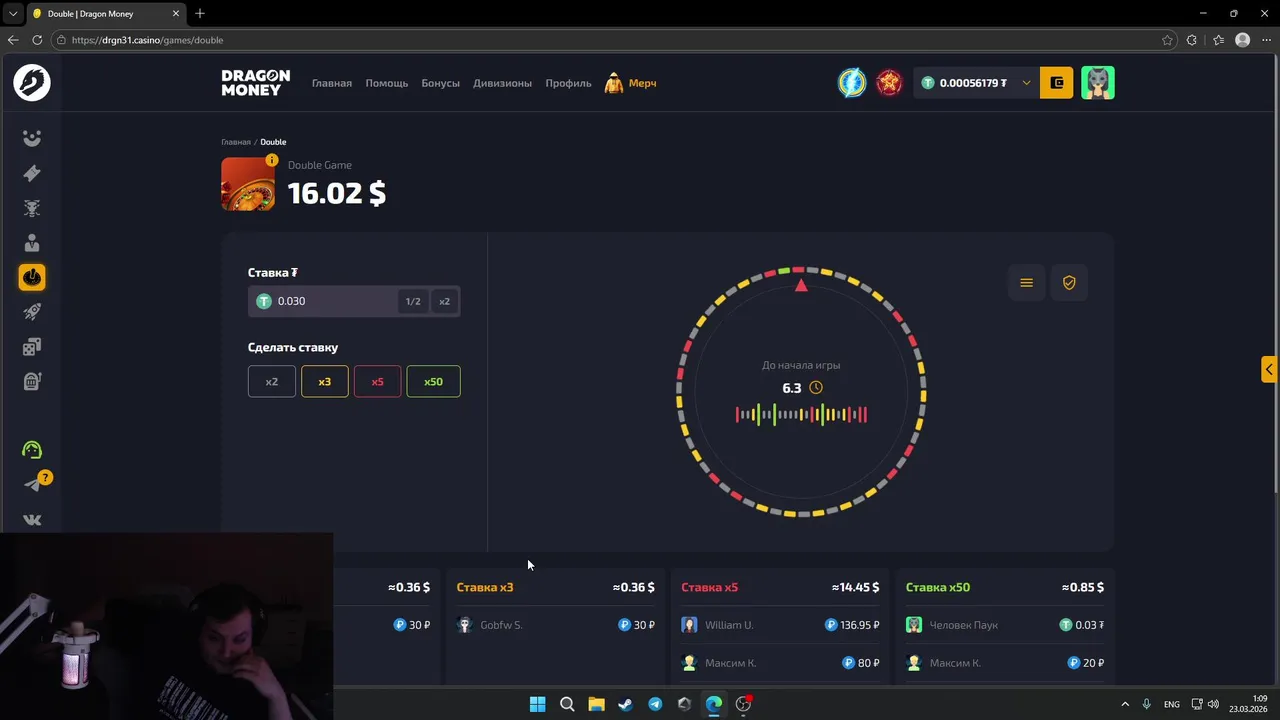
Task: Click the round history color bars strip
Action: (x=801, y=414)
